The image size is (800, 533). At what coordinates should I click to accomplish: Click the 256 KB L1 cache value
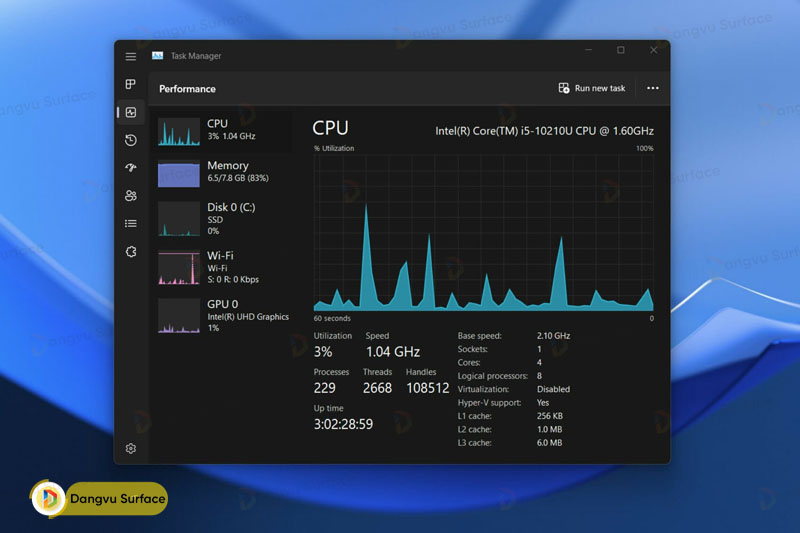point(549,416)
